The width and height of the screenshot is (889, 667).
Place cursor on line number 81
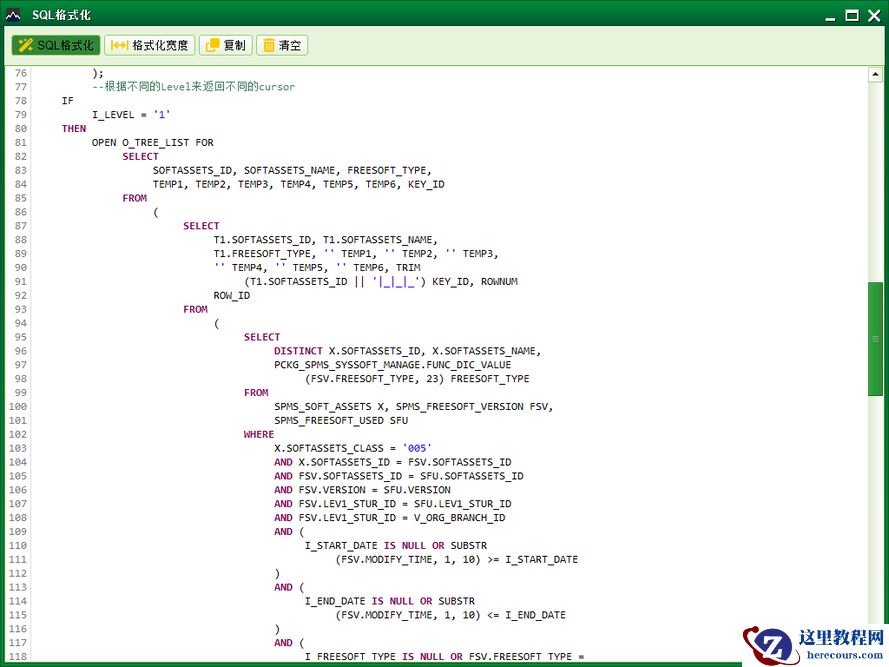coord(21,142)
